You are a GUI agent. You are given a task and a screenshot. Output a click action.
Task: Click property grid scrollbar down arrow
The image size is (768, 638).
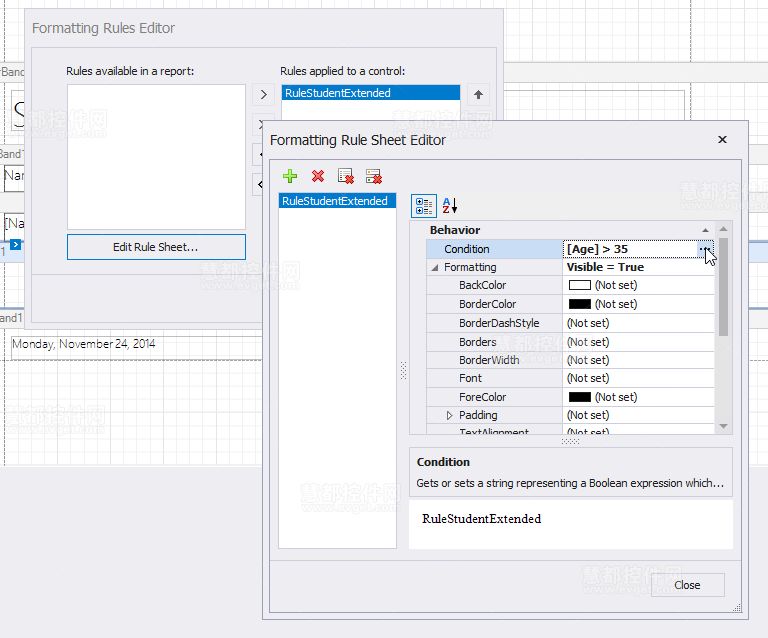point(723,426)
